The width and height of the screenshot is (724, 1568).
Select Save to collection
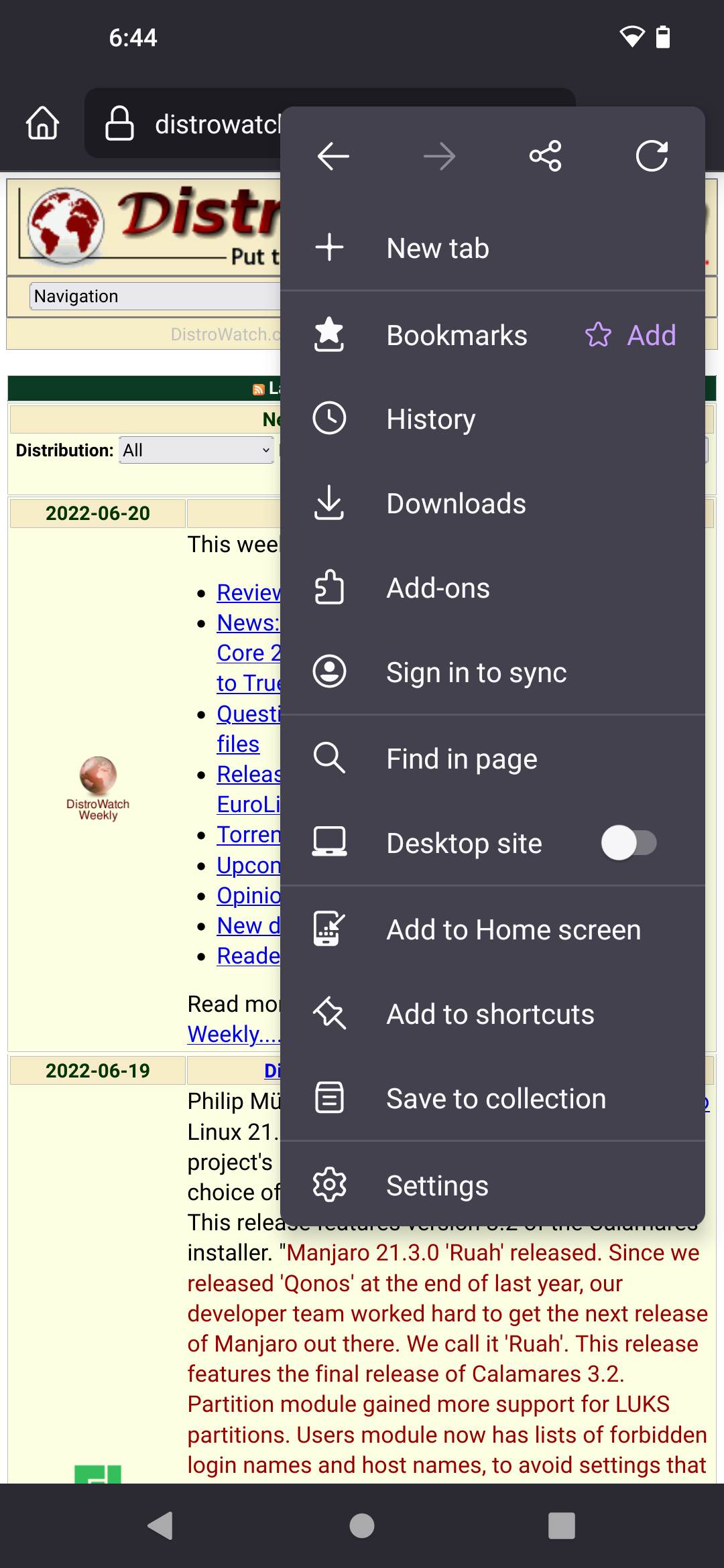point(493,1098)
